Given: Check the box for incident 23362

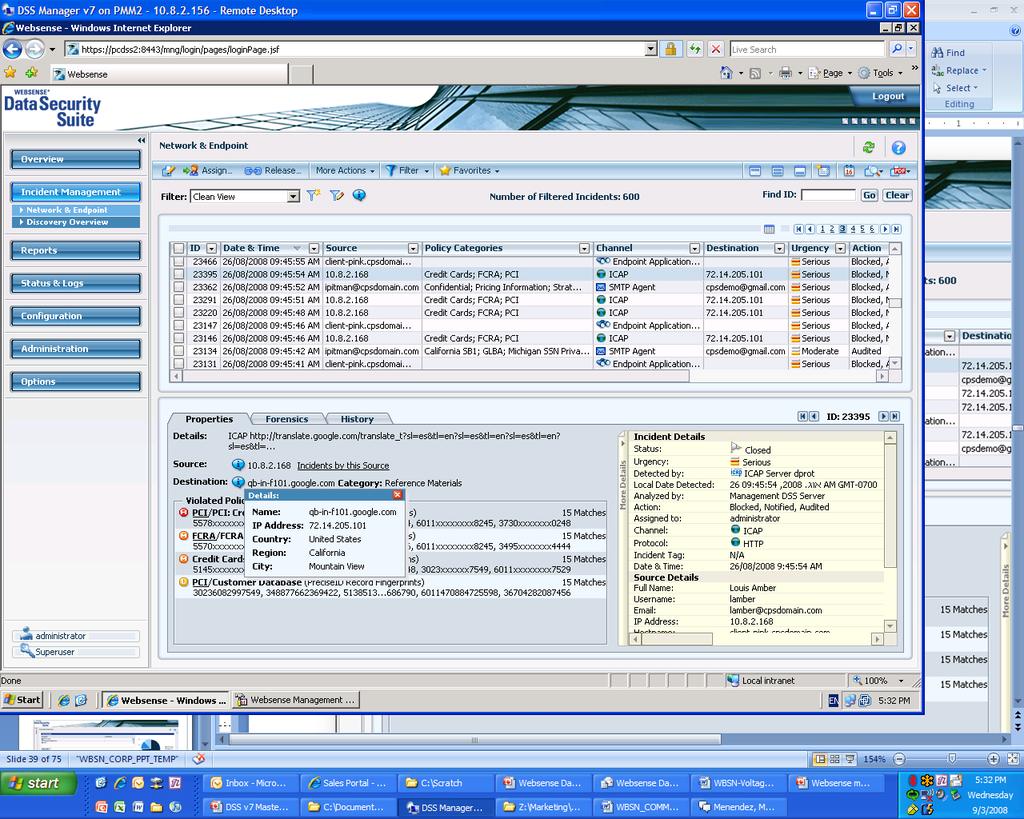Looking at the screenshot, I should click(178, 287).
